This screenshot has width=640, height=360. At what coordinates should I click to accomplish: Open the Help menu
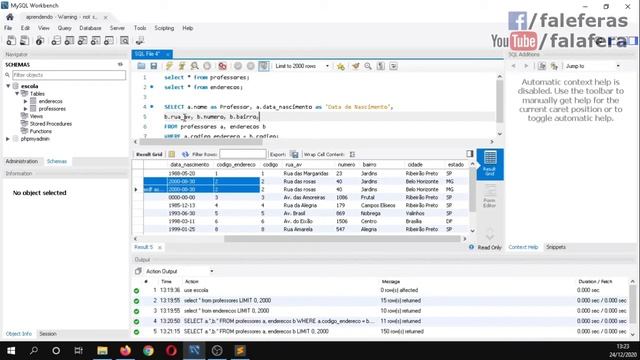[188, 28]
